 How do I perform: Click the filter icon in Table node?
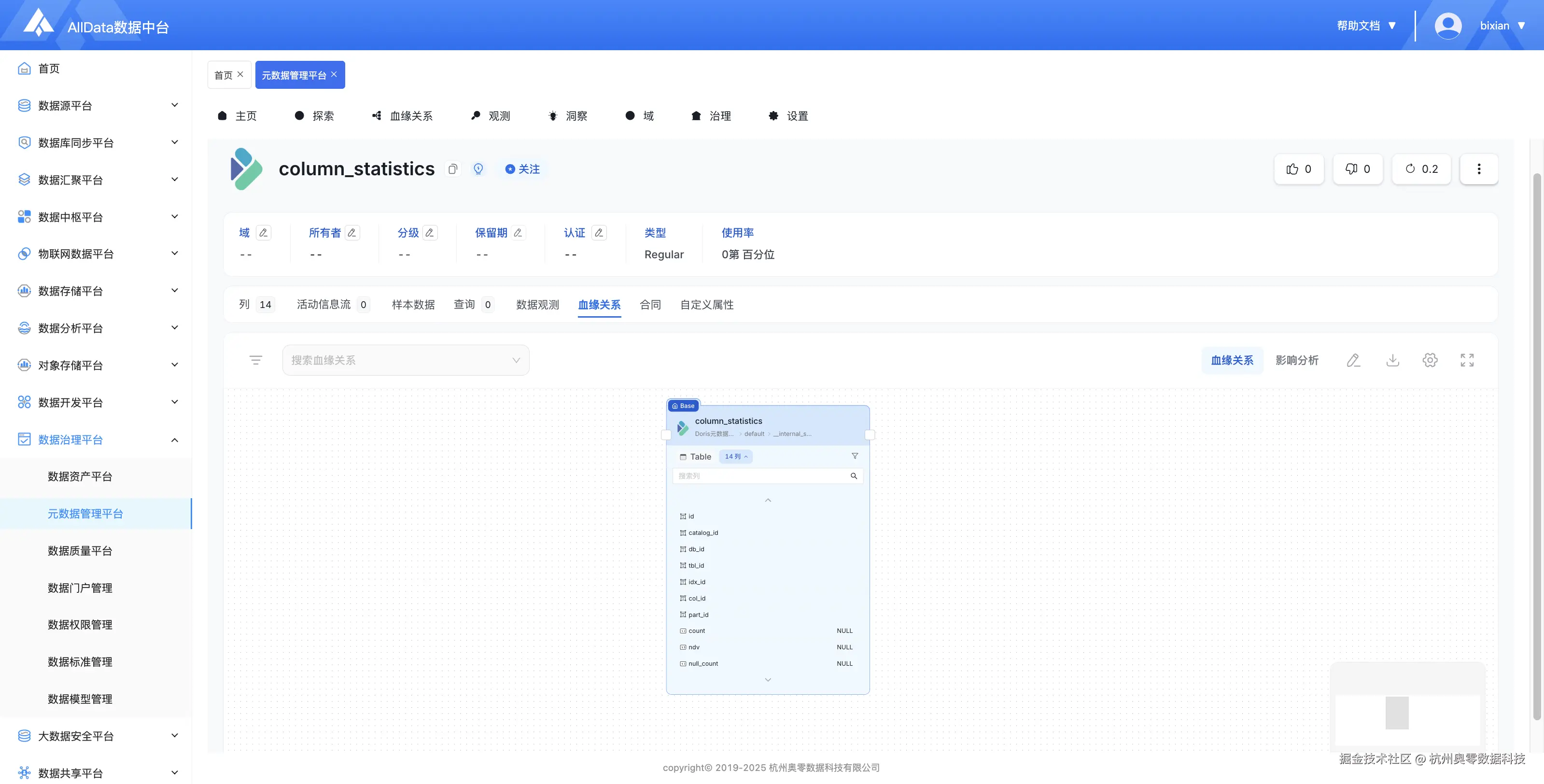[x=855, y=456]
